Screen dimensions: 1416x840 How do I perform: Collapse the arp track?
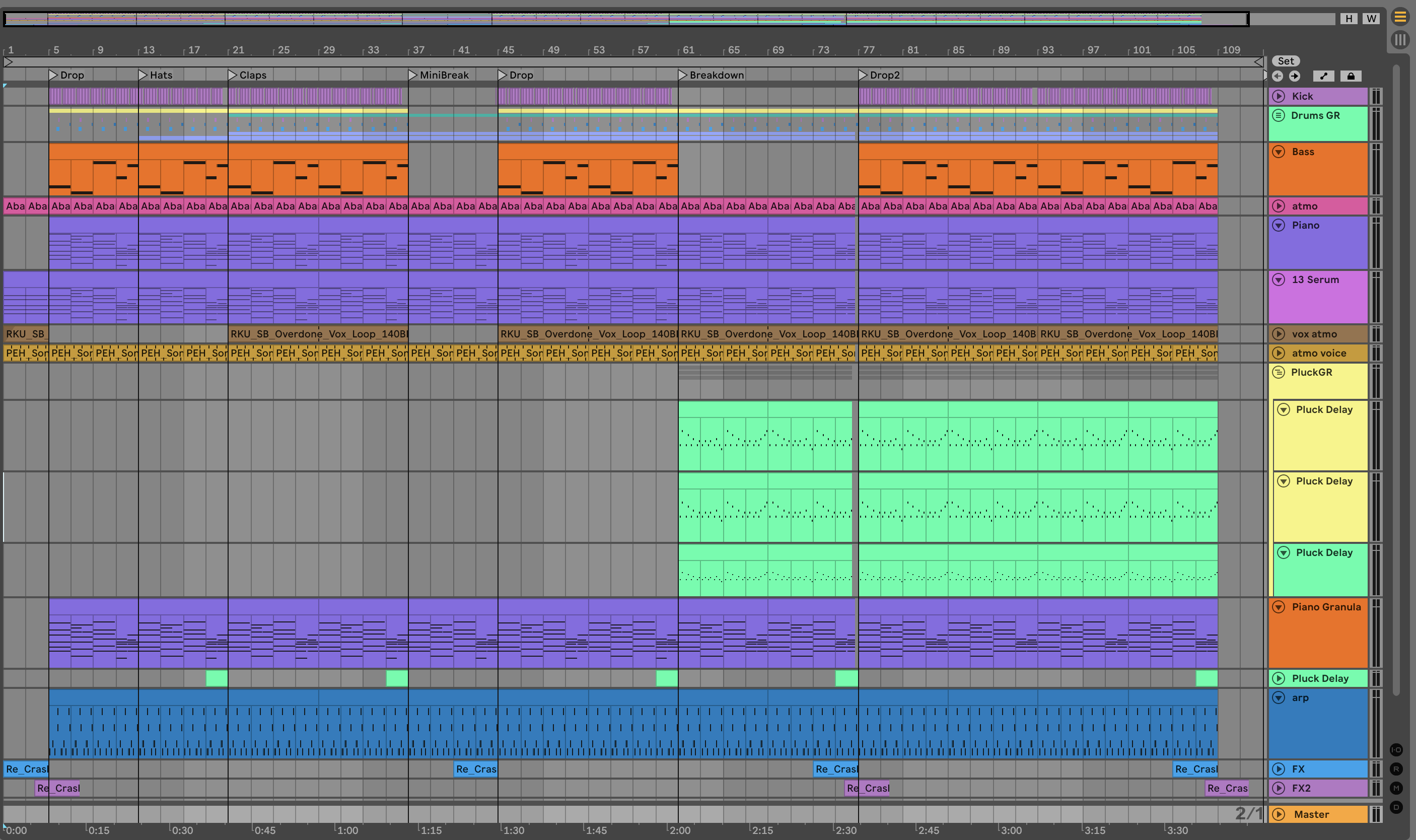click(1279, 698)
